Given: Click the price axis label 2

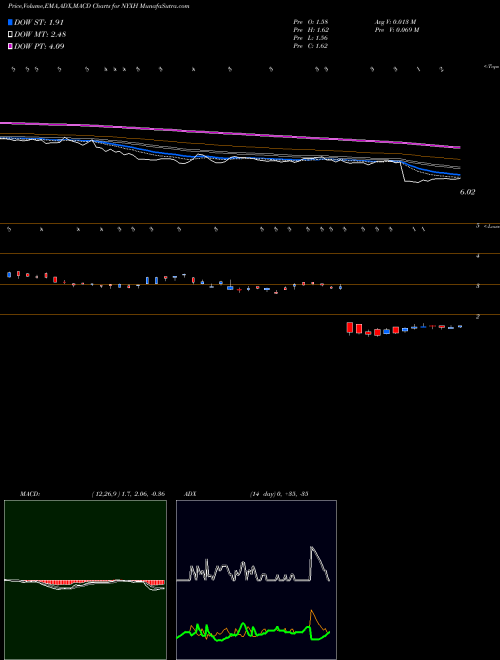Looking at the screenshot, I should (x=478, y=317).
